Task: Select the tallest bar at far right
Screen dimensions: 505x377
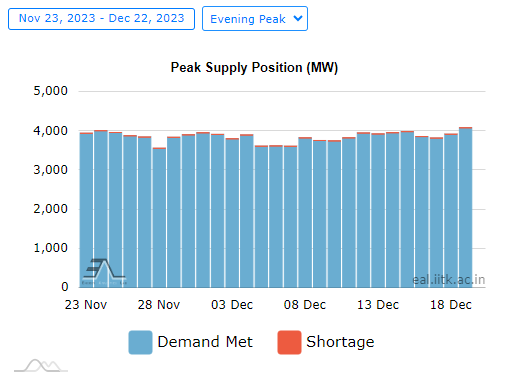Action: 465,207
